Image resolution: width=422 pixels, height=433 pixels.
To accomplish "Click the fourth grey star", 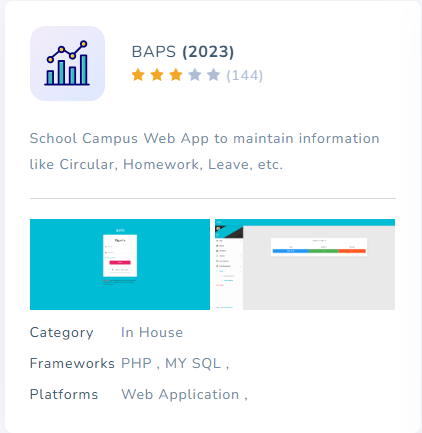I will 195,75.
